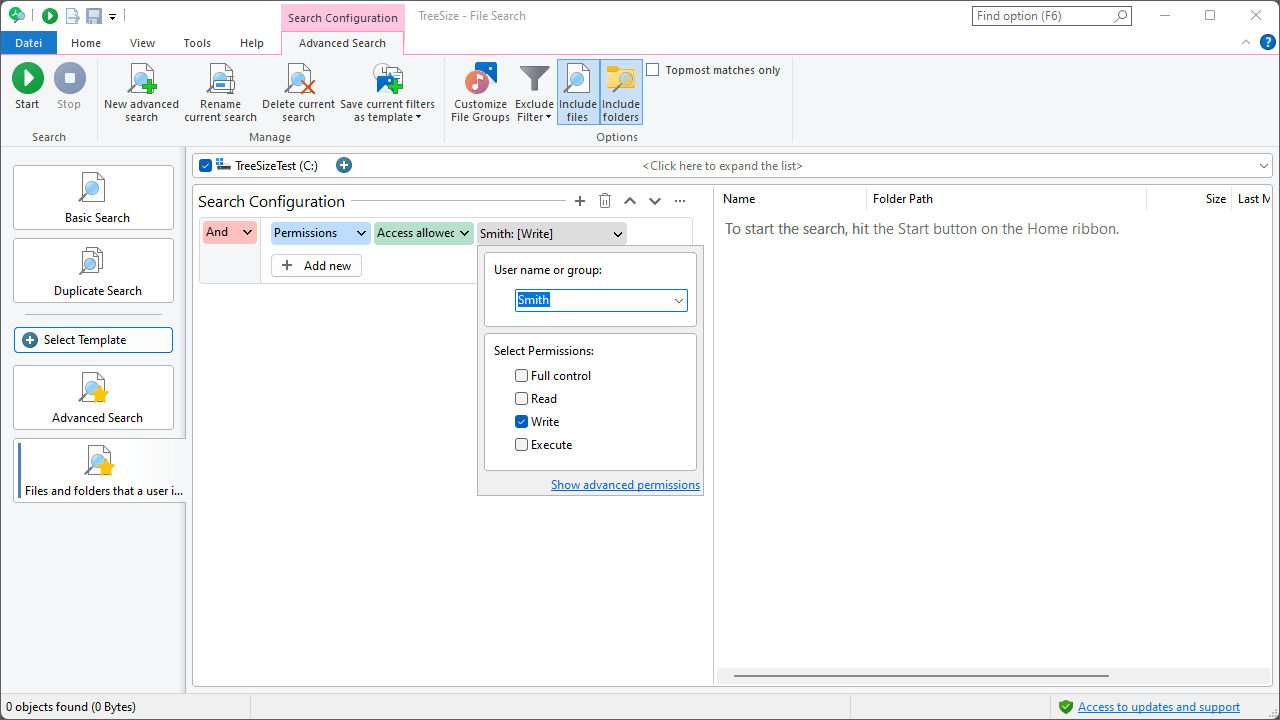Click plus icon next to TreeSizeTest drive
This screenshot has height=720, width=1280.
pos(344,166)
